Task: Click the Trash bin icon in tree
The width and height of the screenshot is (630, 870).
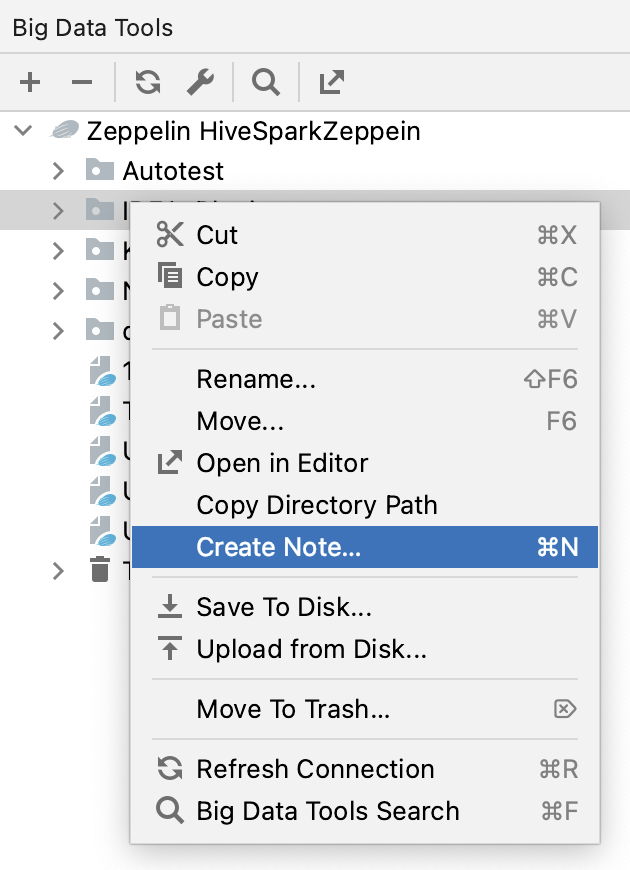Action: [100, 570]
